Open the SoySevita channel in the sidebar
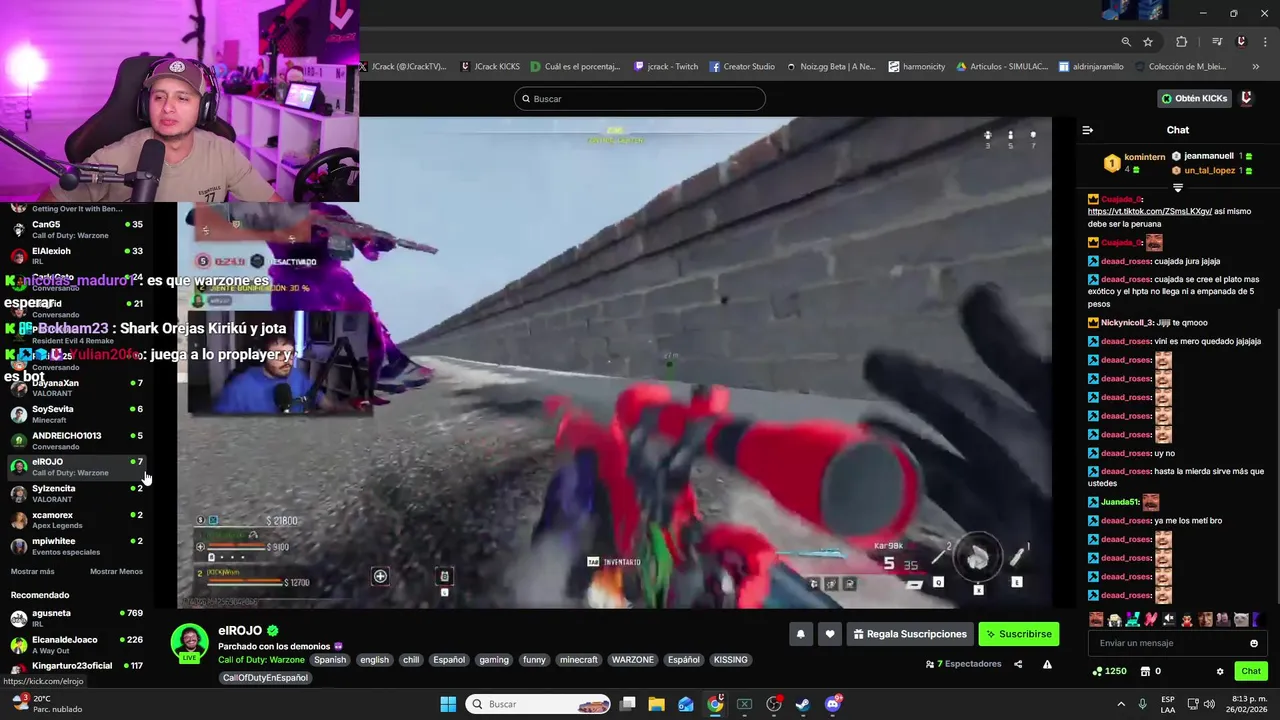This screenshot has width=1280, height=720. click(76, 414)
